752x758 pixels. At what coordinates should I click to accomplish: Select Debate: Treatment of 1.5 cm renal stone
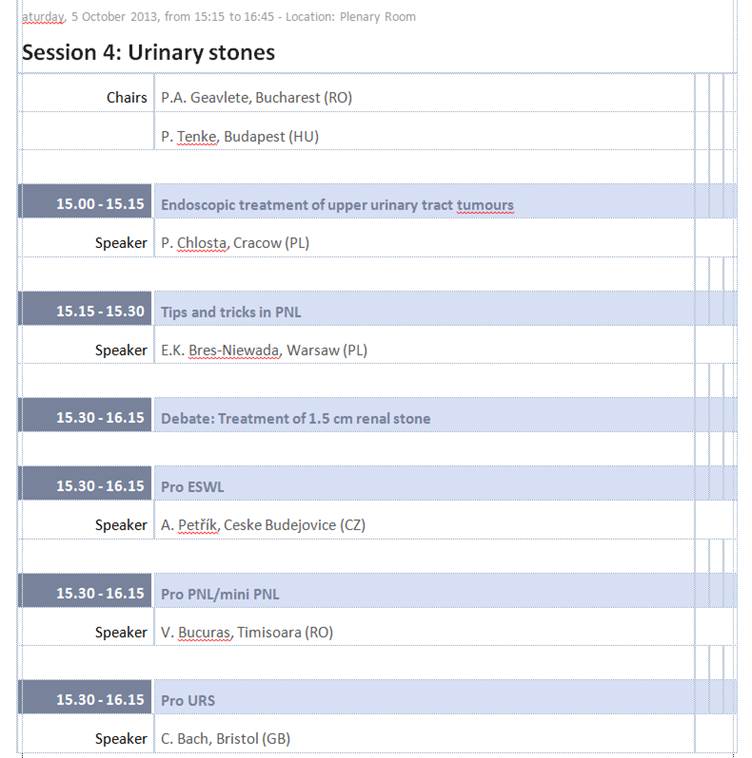295,418
